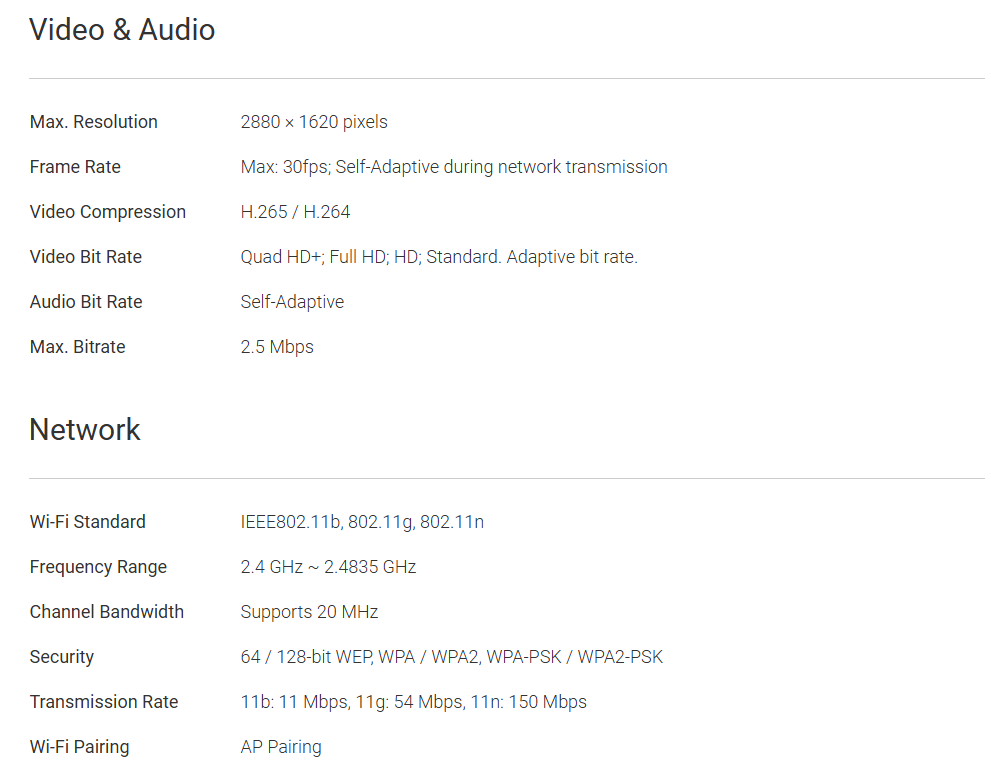Click the Network section heading
The width and height of the screenshot is (999, 769).
coord(85,430)
